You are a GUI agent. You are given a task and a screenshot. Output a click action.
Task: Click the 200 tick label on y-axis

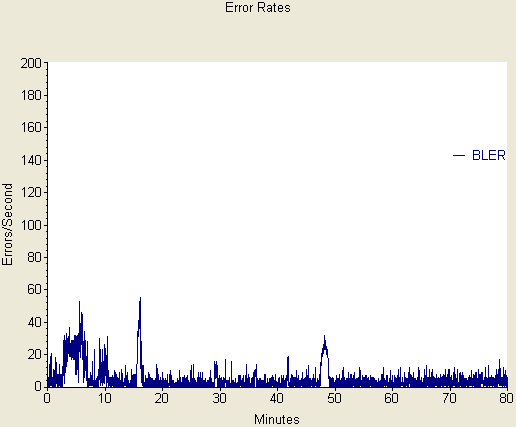pos(31,63)
